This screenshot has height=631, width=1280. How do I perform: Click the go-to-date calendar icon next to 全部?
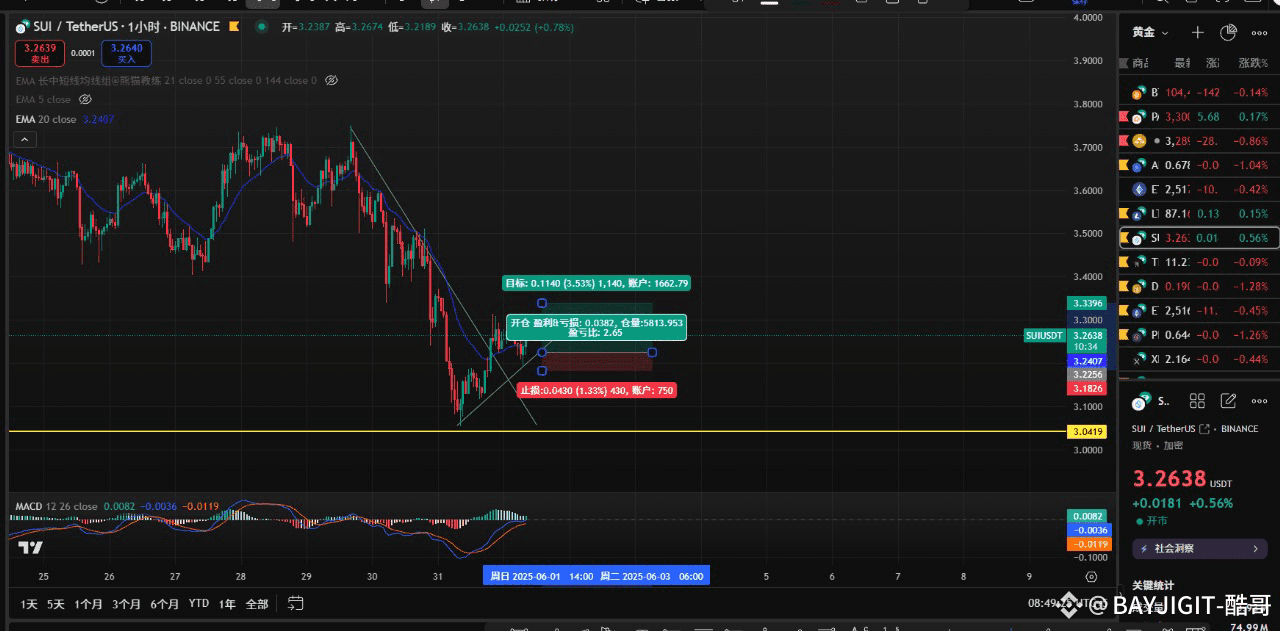pyautogui.click(x=294, y=603)
